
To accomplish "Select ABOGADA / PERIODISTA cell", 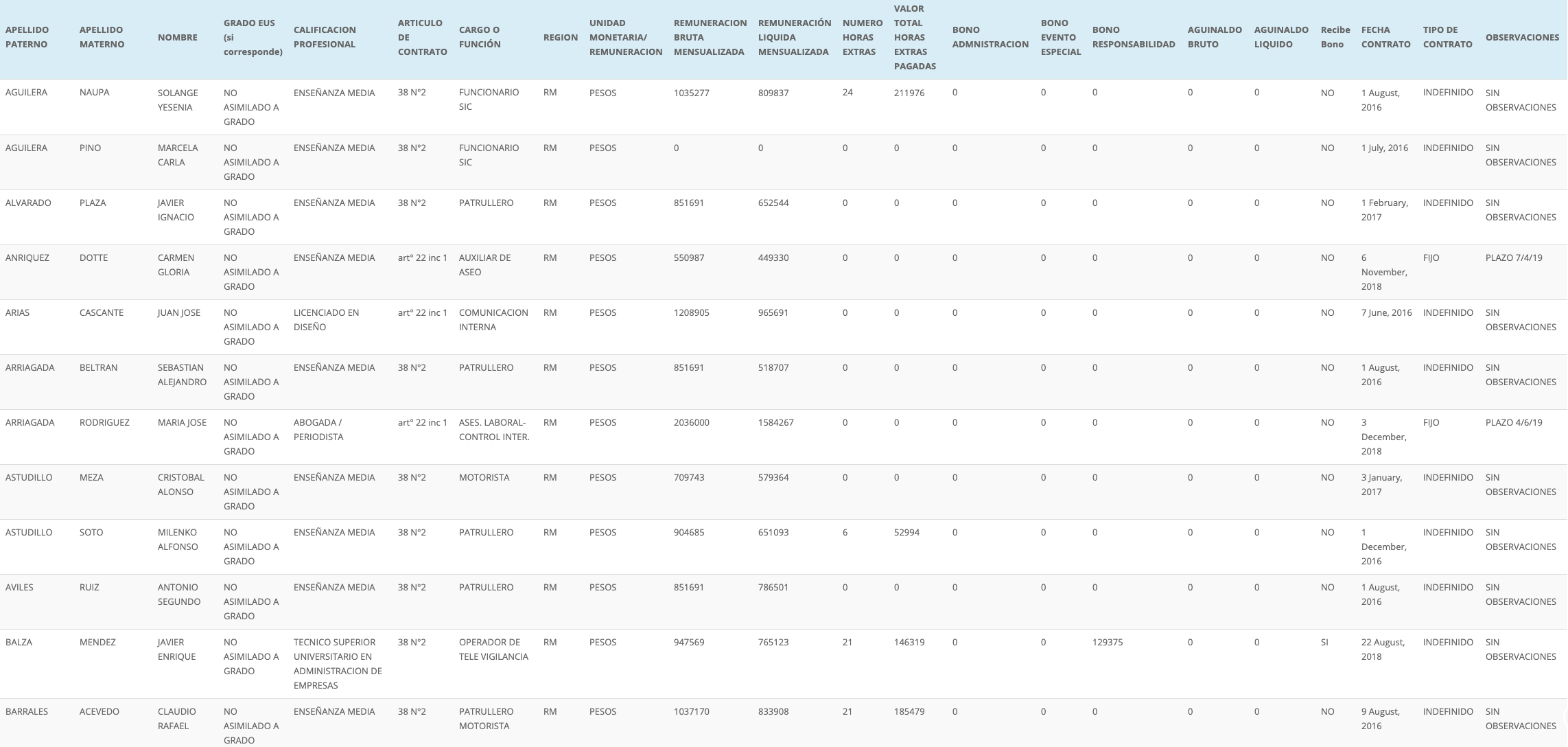I will tap(318, 430).
